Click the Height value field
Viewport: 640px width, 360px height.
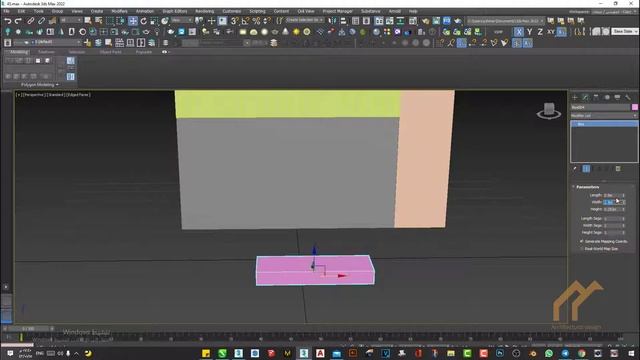point(612,209)
